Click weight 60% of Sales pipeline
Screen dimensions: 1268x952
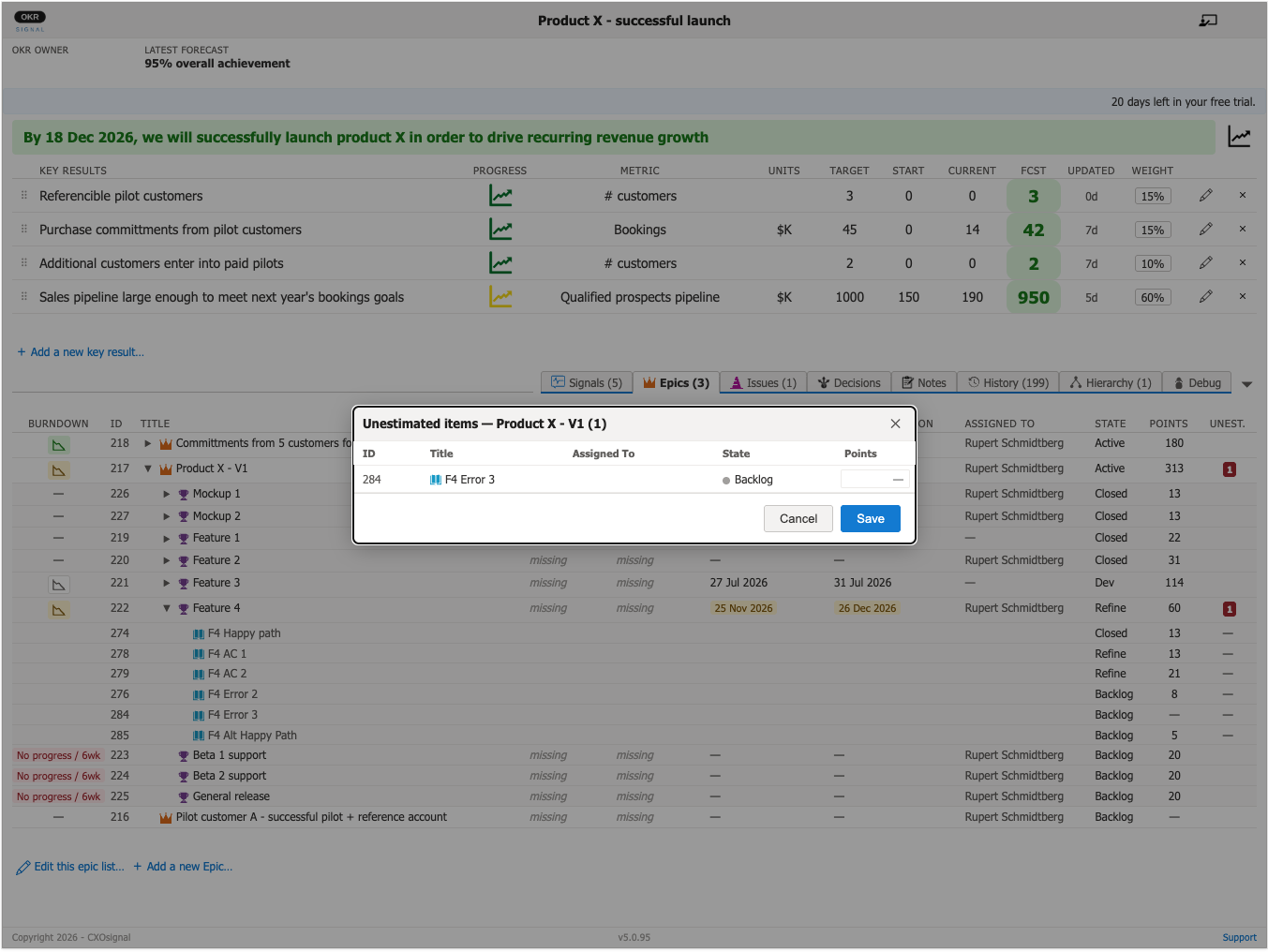(1153, 297)
